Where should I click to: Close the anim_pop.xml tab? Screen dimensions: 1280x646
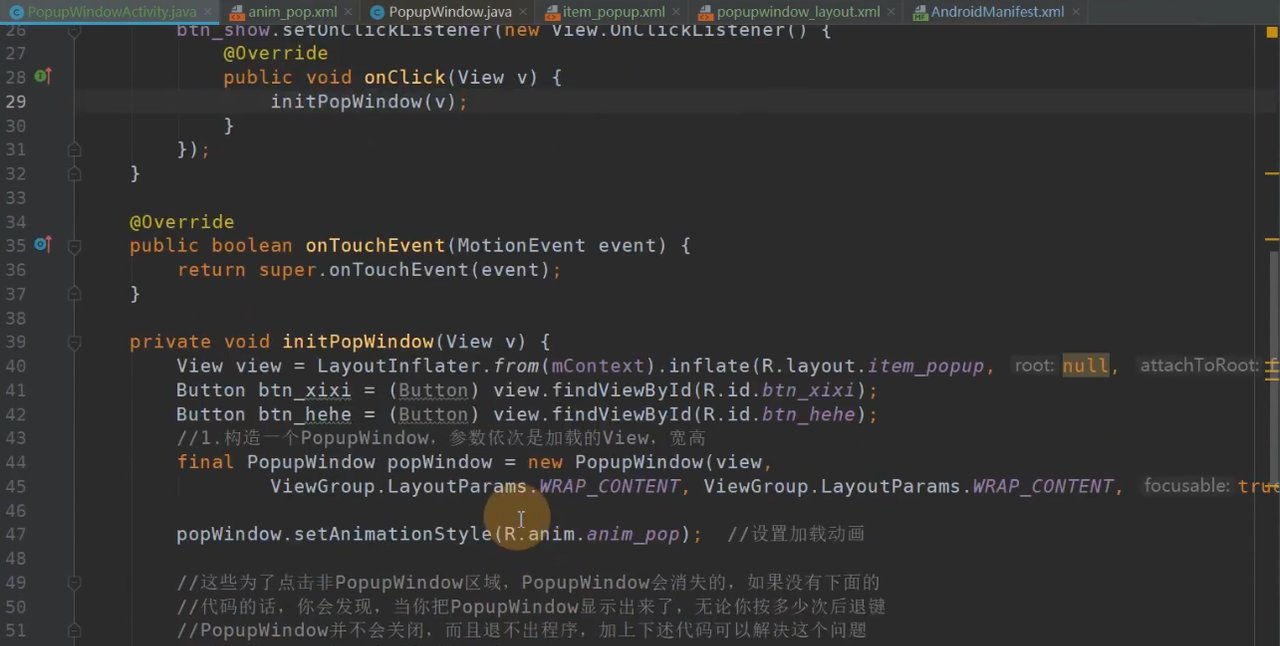(x=348, y=12)
